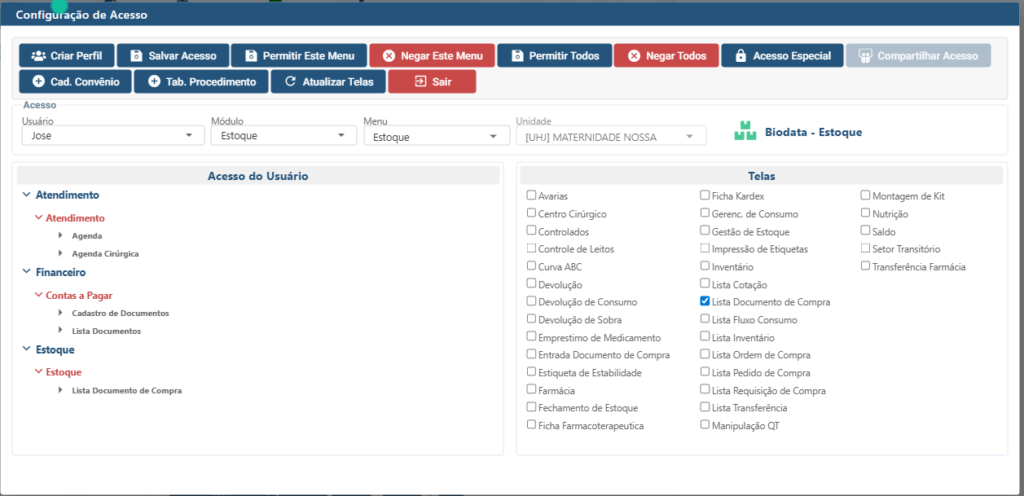The width and height of the screenshot is (1024, 496).
Task: Click the padlock icon on Acesso Especial
Action: pyautogui.click(x=740, y=56)
